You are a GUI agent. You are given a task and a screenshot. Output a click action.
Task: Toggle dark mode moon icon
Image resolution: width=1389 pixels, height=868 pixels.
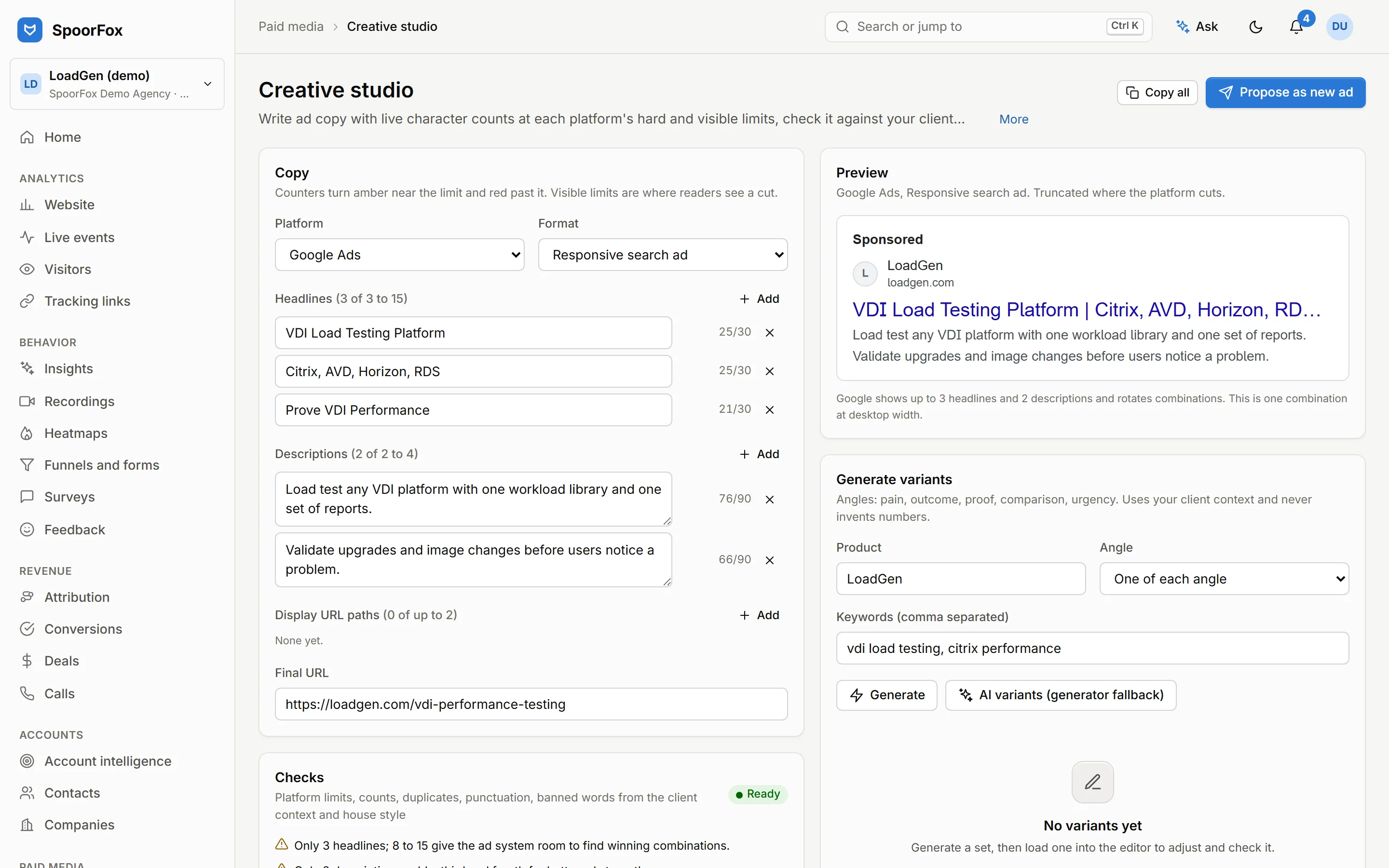click(1256, 27)
